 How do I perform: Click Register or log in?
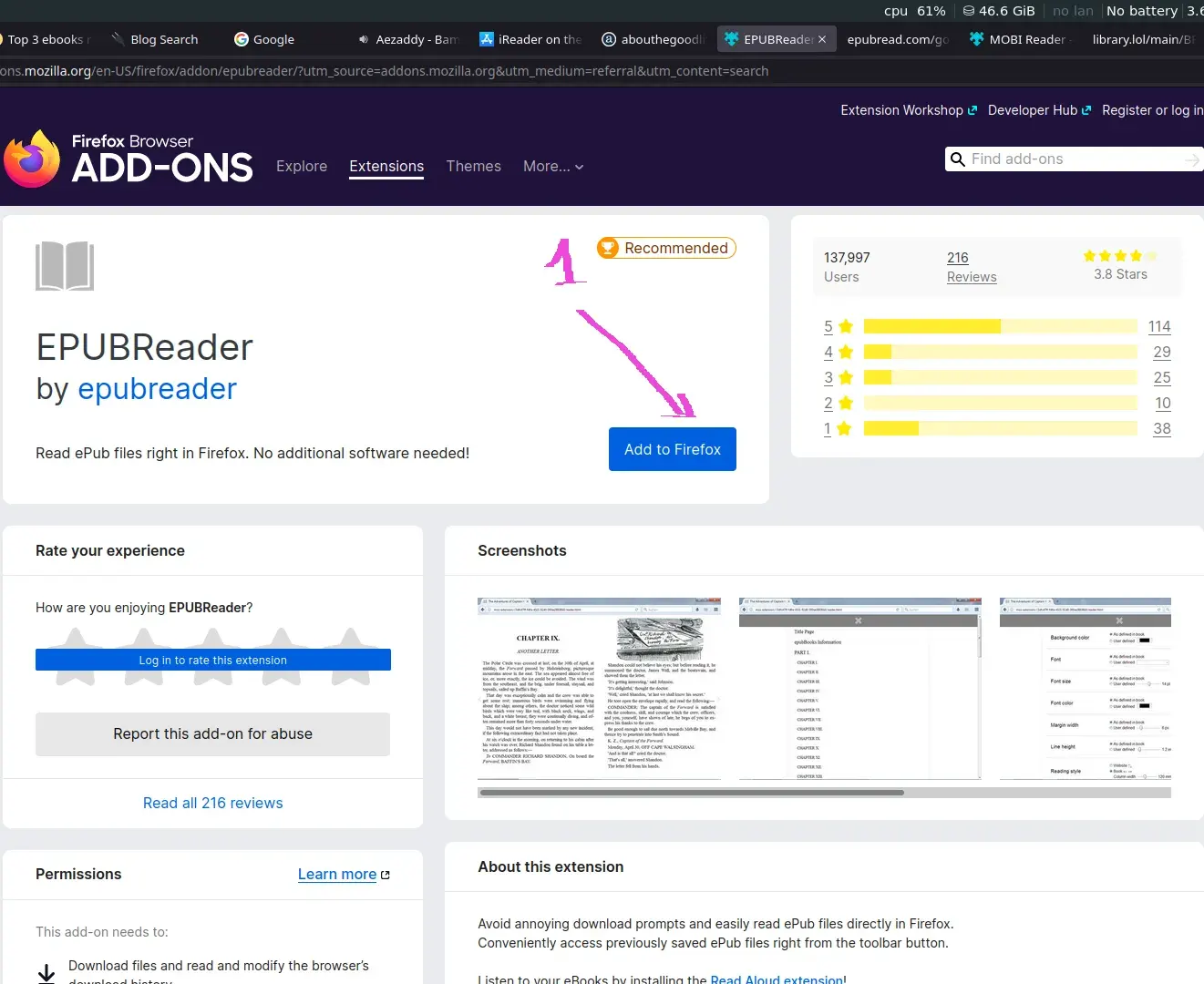coord(1152,110)
